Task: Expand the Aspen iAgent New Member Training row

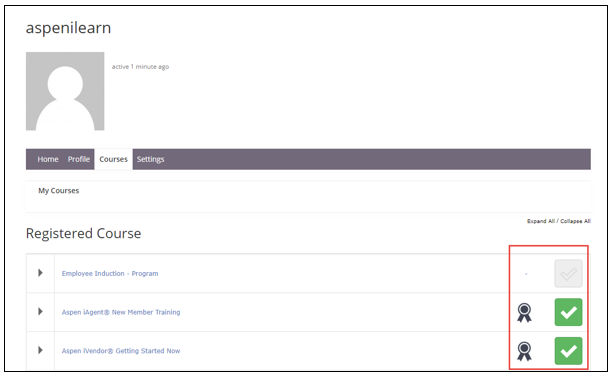Action: (40, 311)
